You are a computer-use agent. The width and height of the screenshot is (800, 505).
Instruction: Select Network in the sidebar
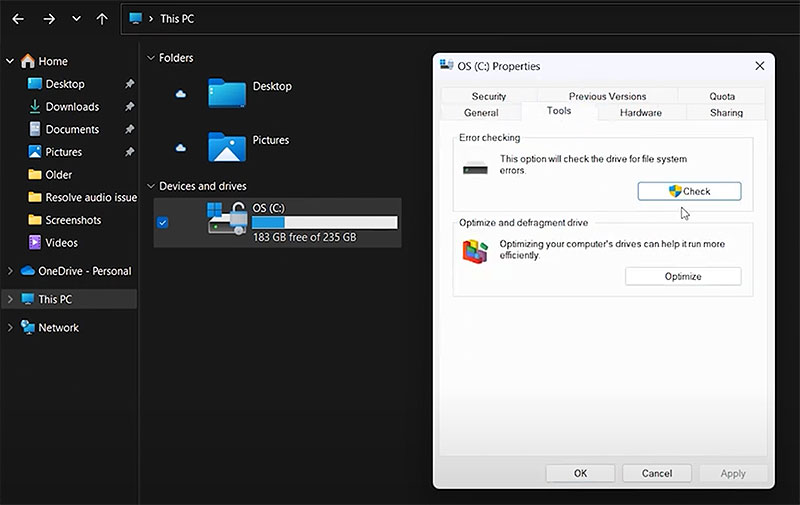point(58,327)
